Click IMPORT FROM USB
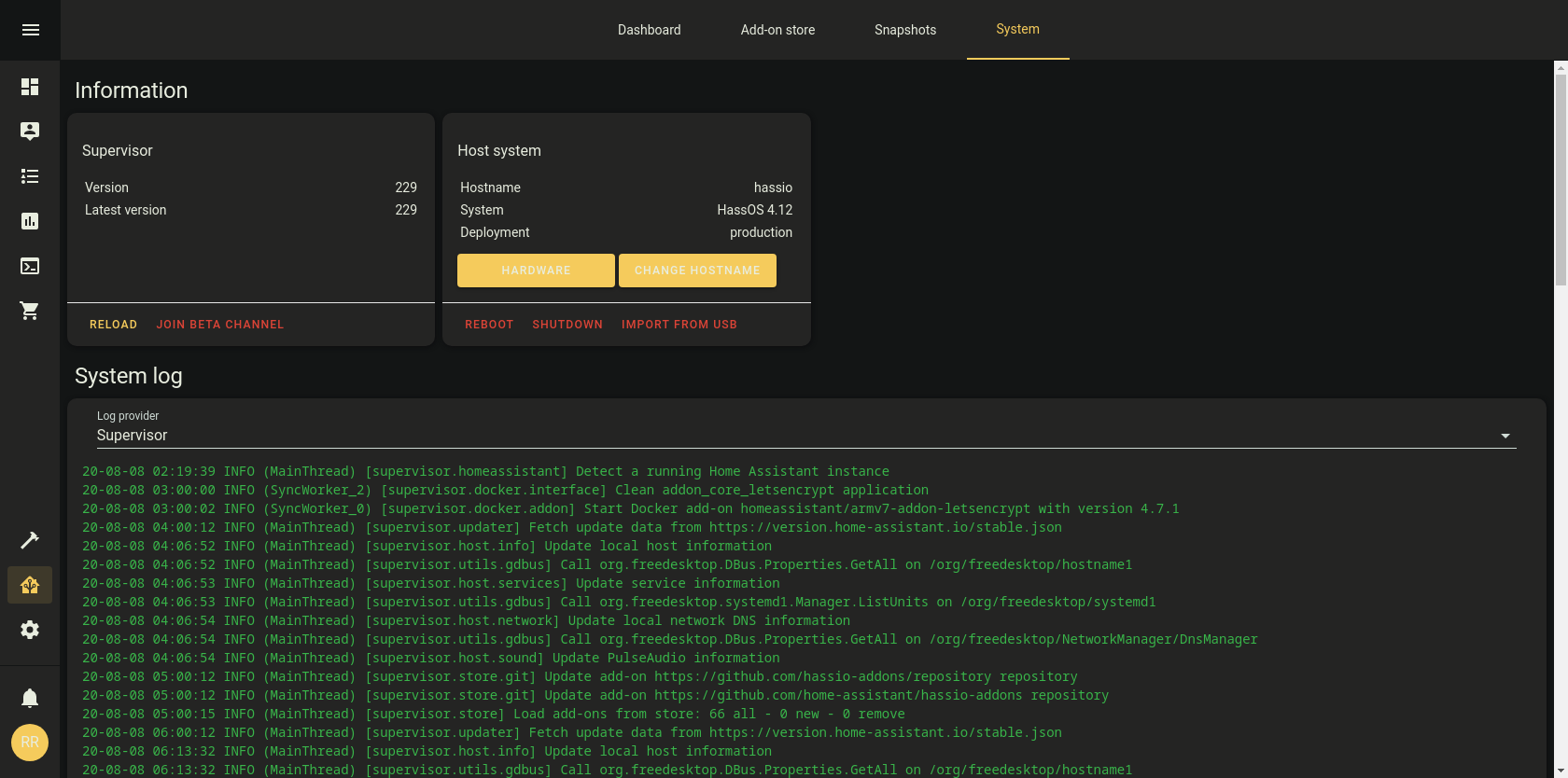1568x778 pixels. tap(679, 325)
